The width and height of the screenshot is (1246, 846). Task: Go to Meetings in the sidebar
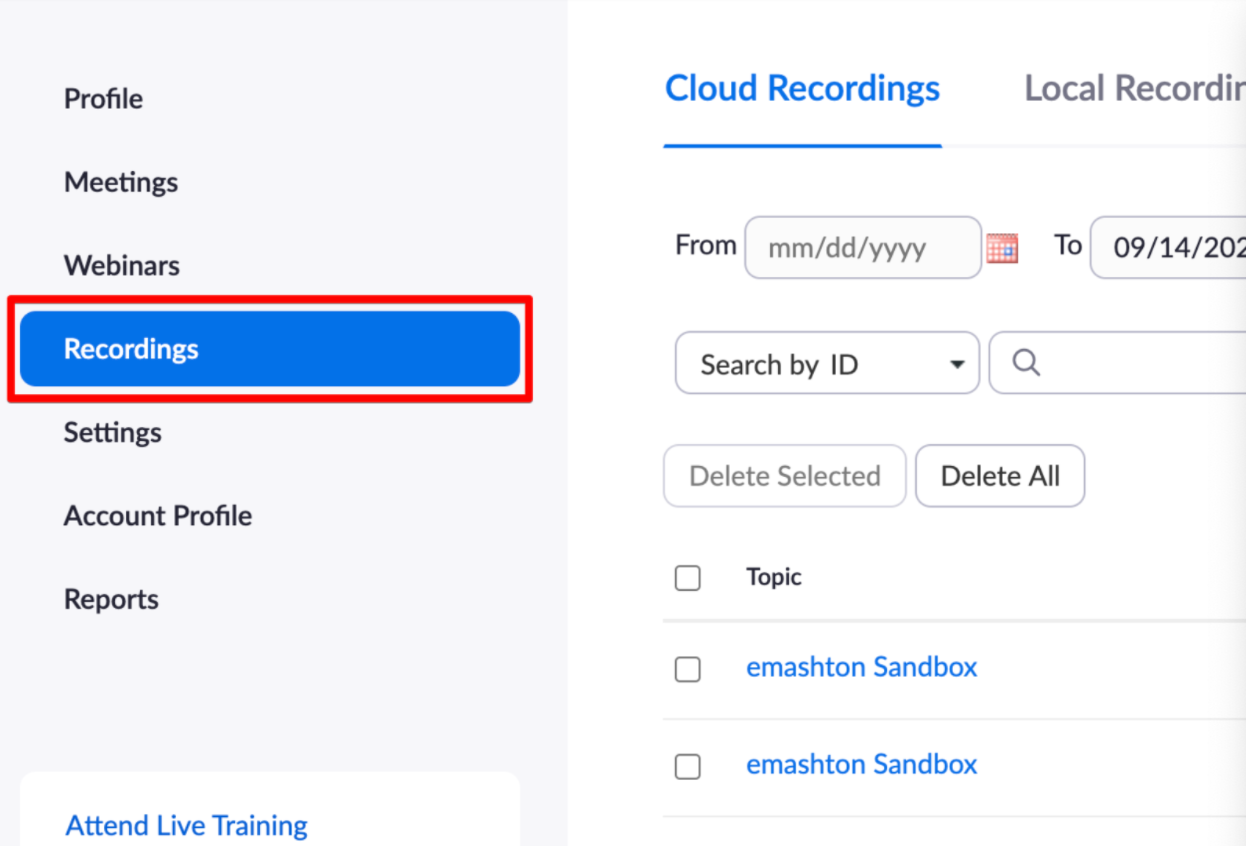[121, 182]
